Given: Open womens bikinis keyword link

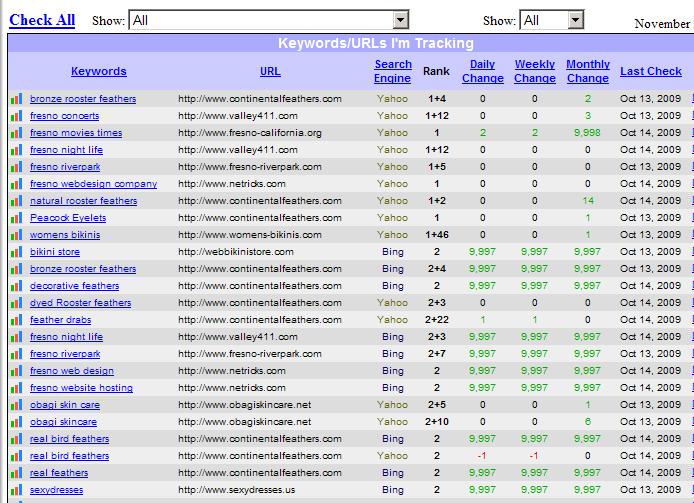Looking at the screenshot, I should [x=65, y=235].
